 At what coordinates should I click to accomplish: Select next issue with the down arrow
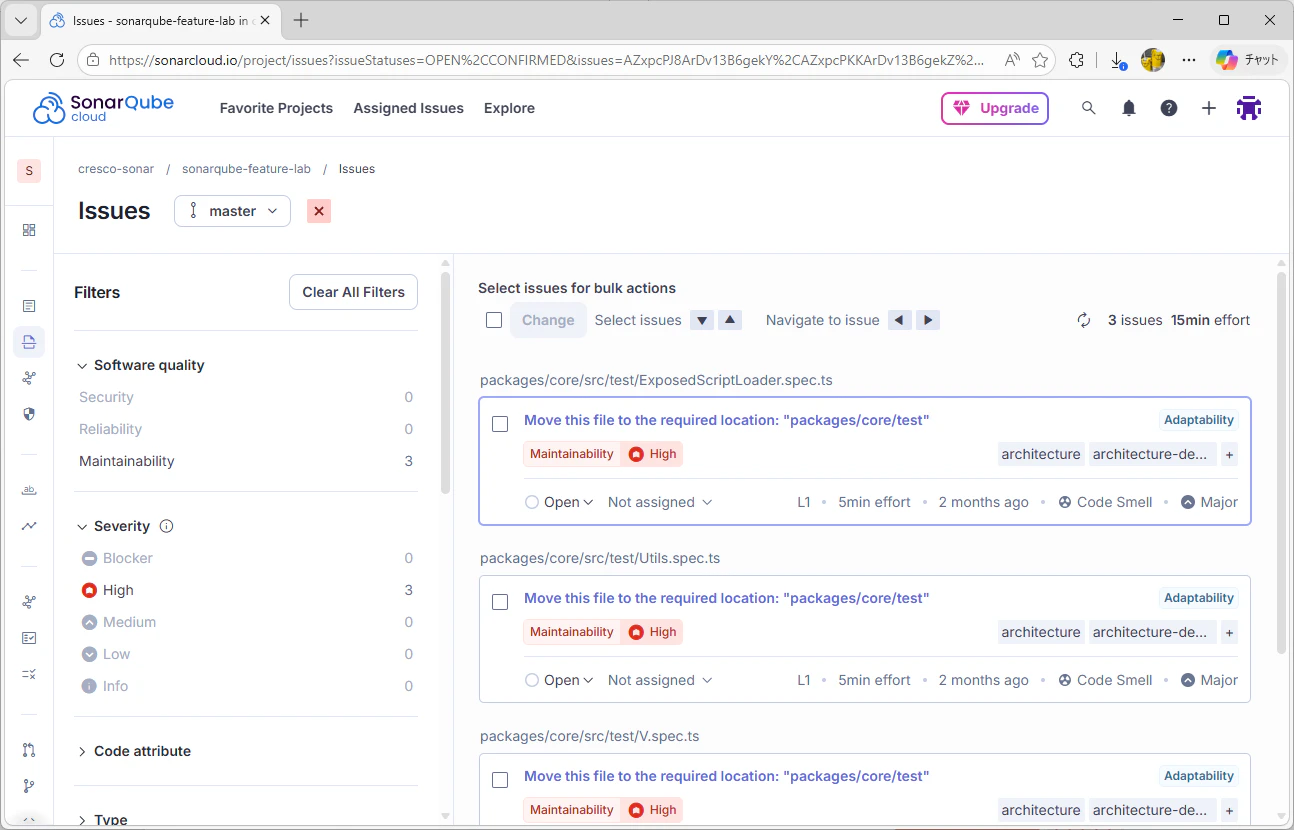pyautogui.click(x=703, y=320)
